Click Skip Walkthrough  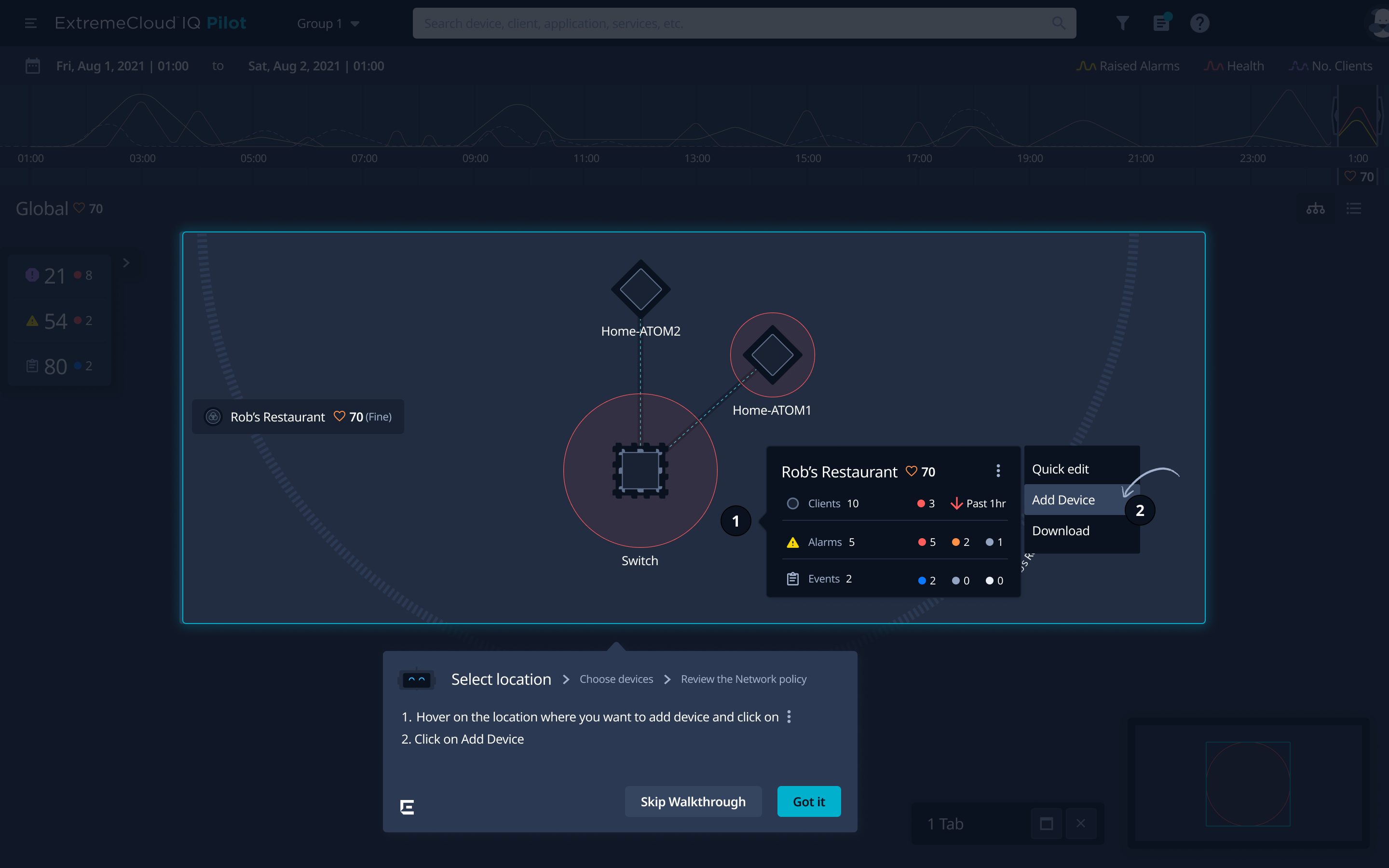pyautogui.click(x=693, y=801)
